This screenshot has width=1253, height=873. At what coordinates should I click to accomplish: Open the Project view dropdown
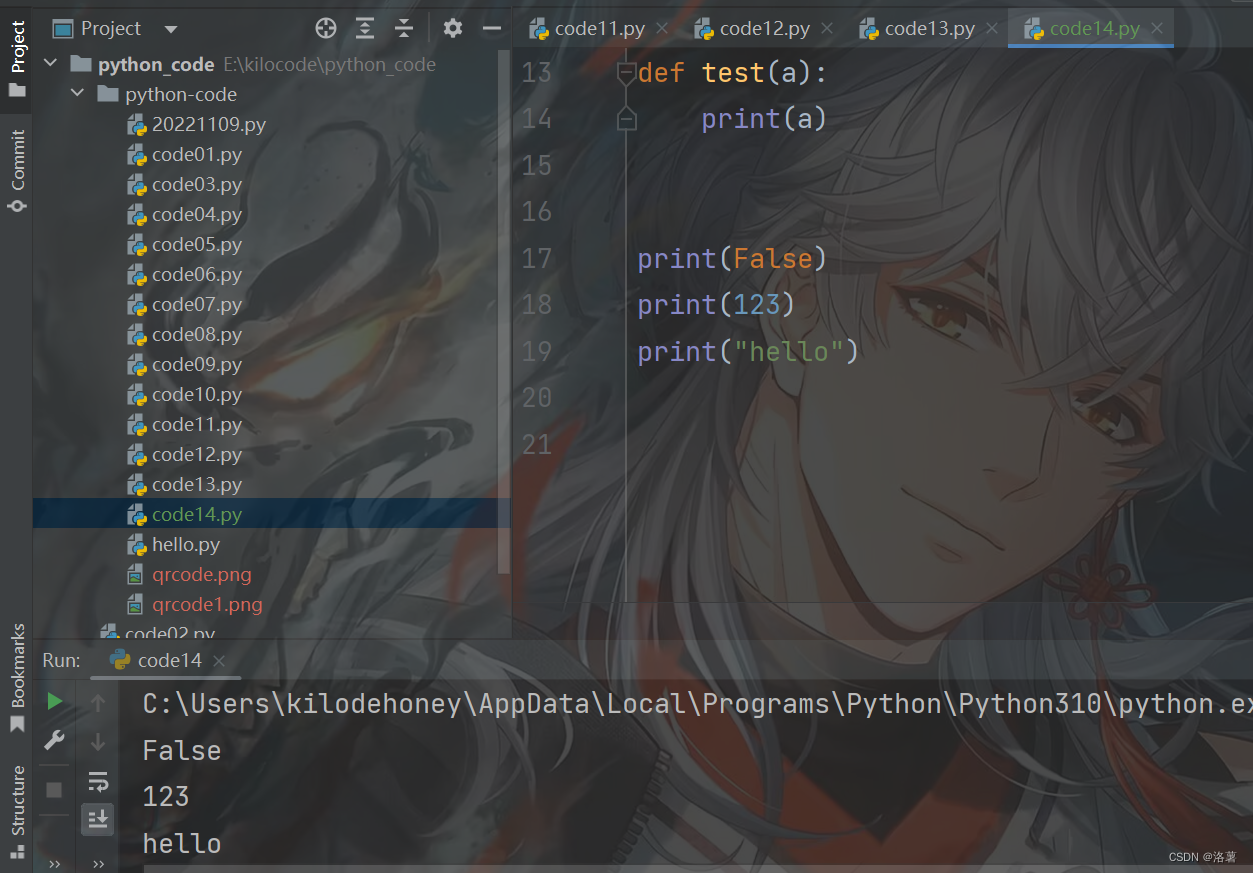click(170, 29)
